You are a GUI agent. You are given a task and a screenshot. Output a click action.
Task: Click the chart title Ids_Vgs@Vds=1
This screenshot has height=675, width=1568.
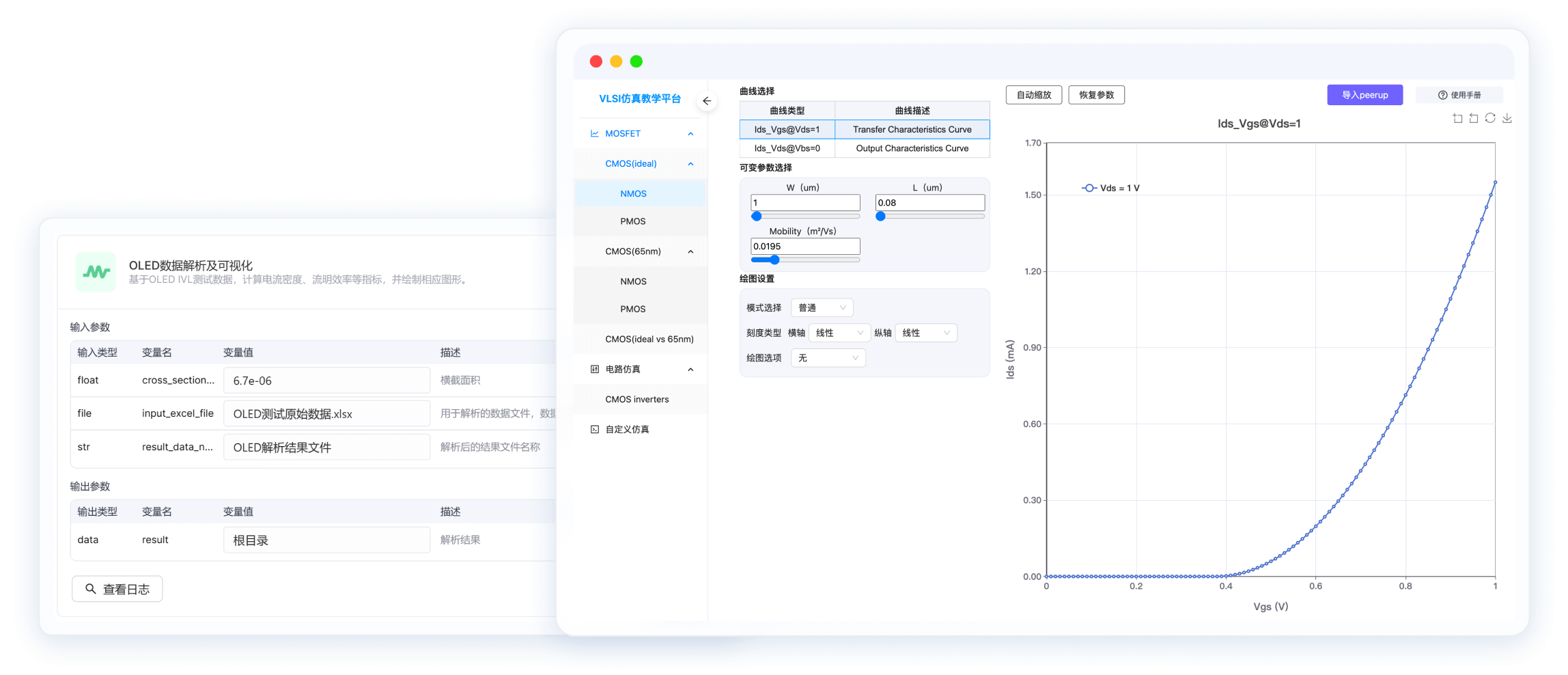click(x=1259, y=124)
